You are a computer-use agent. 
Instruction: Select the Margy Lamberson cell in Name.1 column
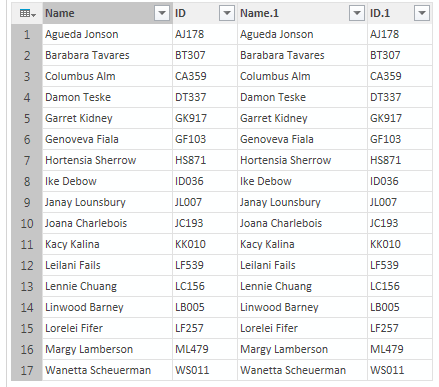pyautogui.click(x=302, y=349)
